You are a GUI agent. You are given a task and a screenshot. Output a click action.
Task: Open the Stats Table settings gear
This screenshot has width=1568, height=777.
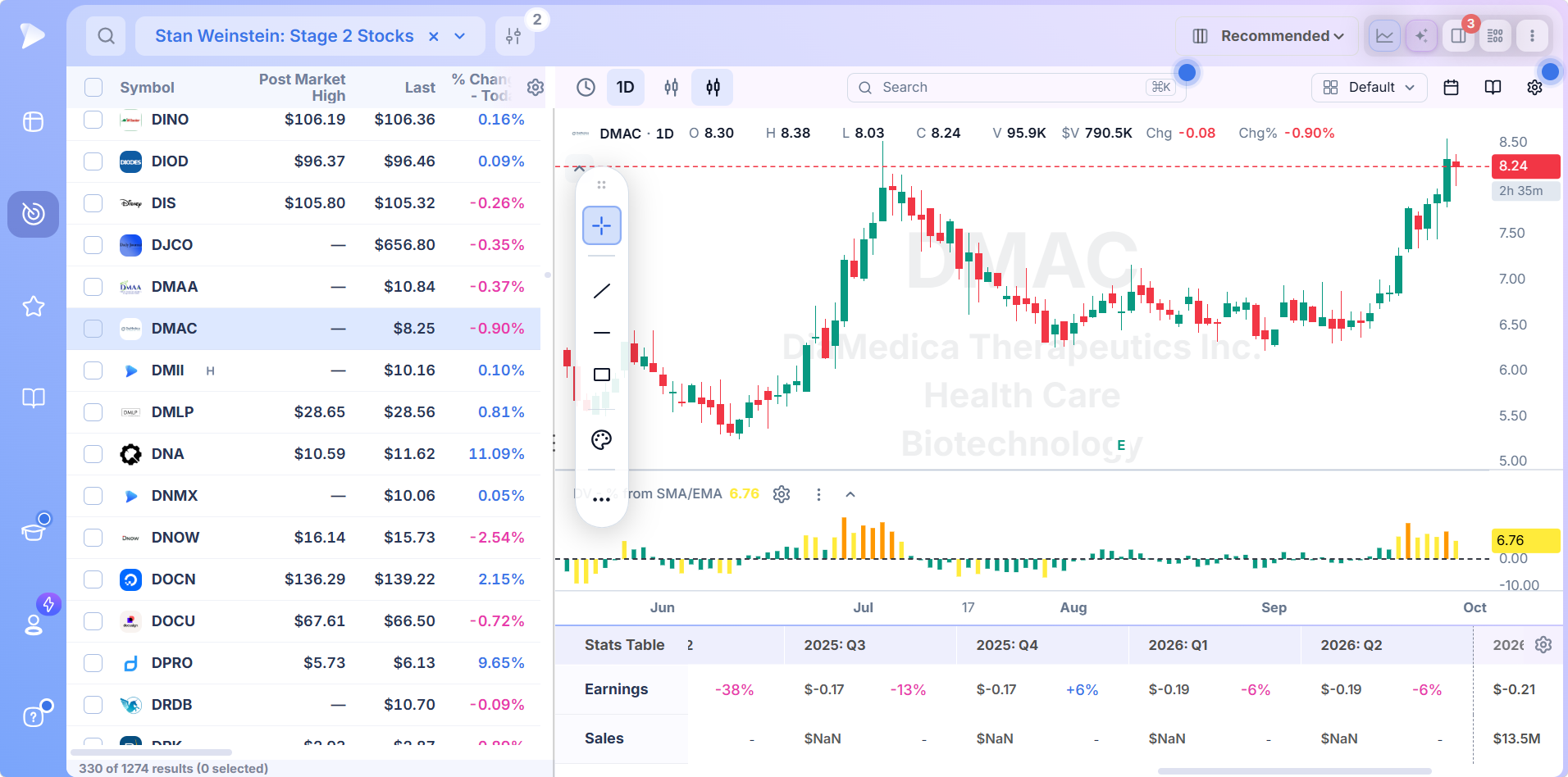tap(1543, 645)
